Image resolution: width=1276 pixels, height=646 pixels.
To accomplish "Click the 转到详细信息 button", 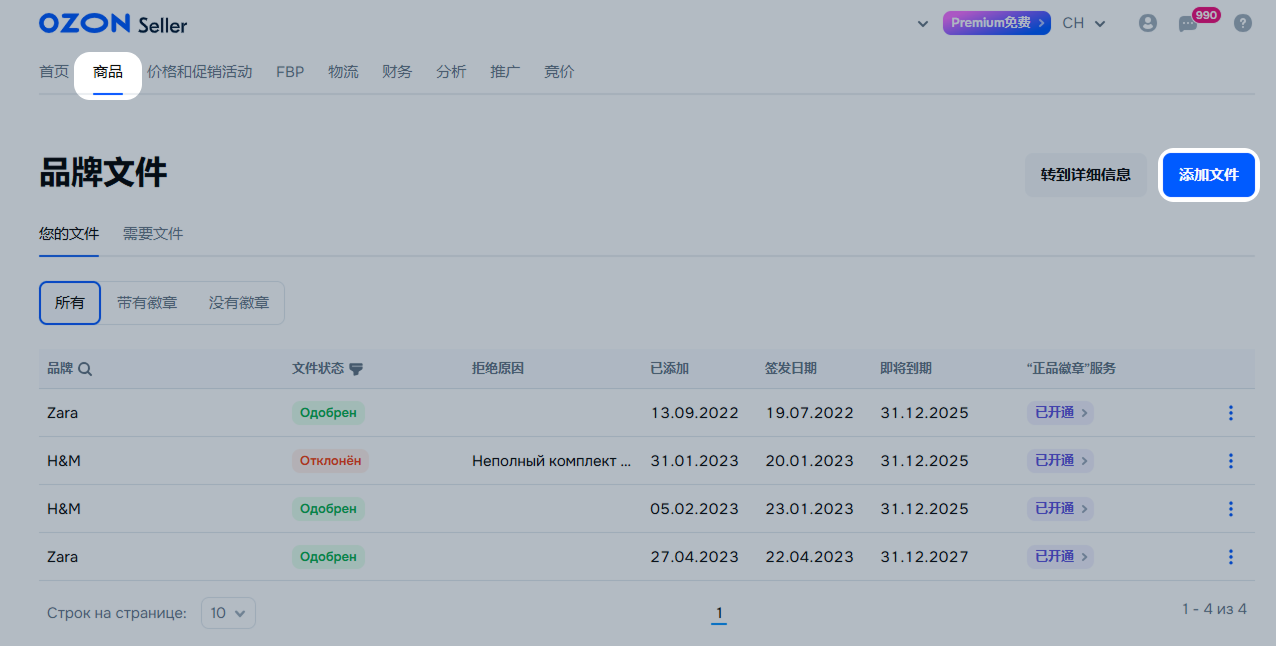I will pyautogui.click(x=1086, y=175).
